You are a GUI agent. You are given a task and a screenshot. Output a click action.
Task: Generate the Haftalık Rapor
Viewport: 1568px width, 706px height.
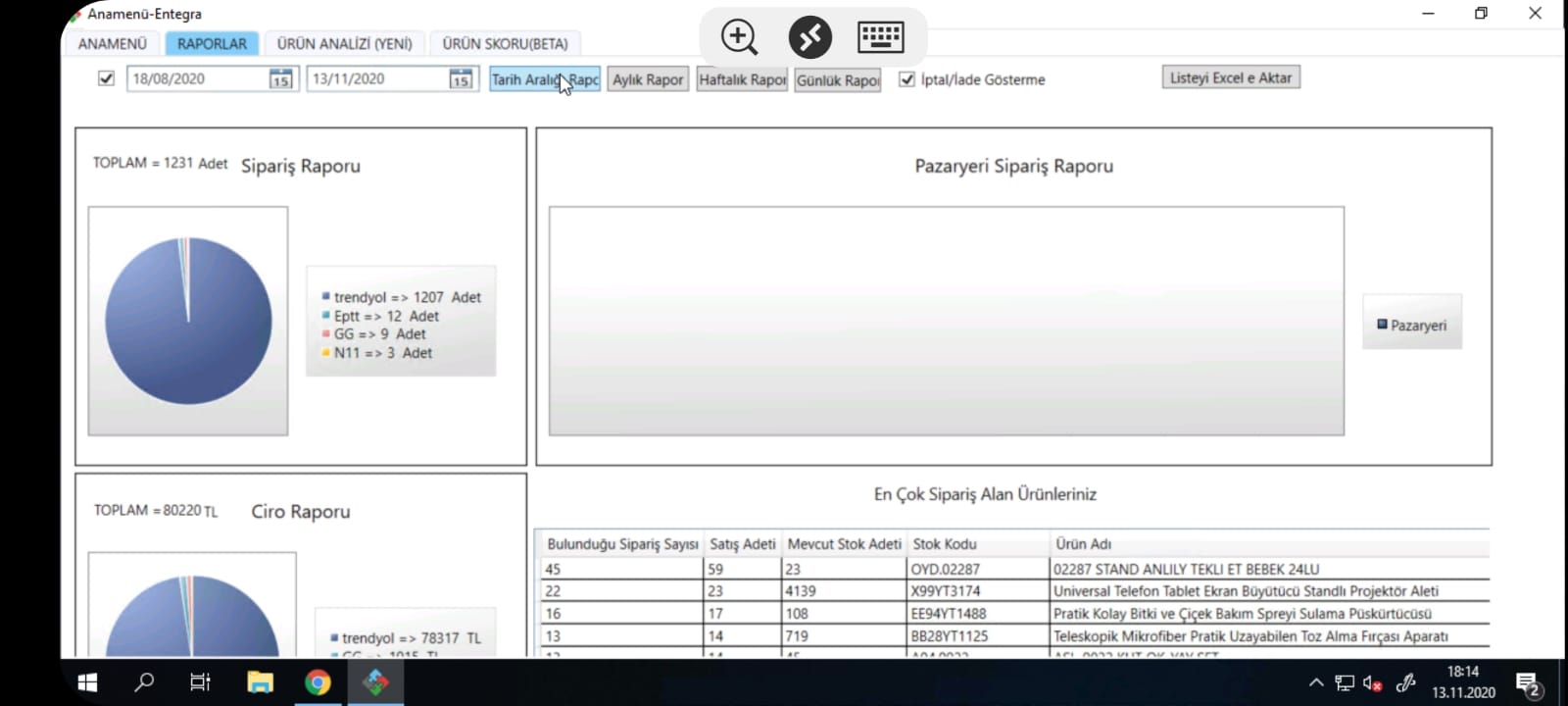[743, 79]
